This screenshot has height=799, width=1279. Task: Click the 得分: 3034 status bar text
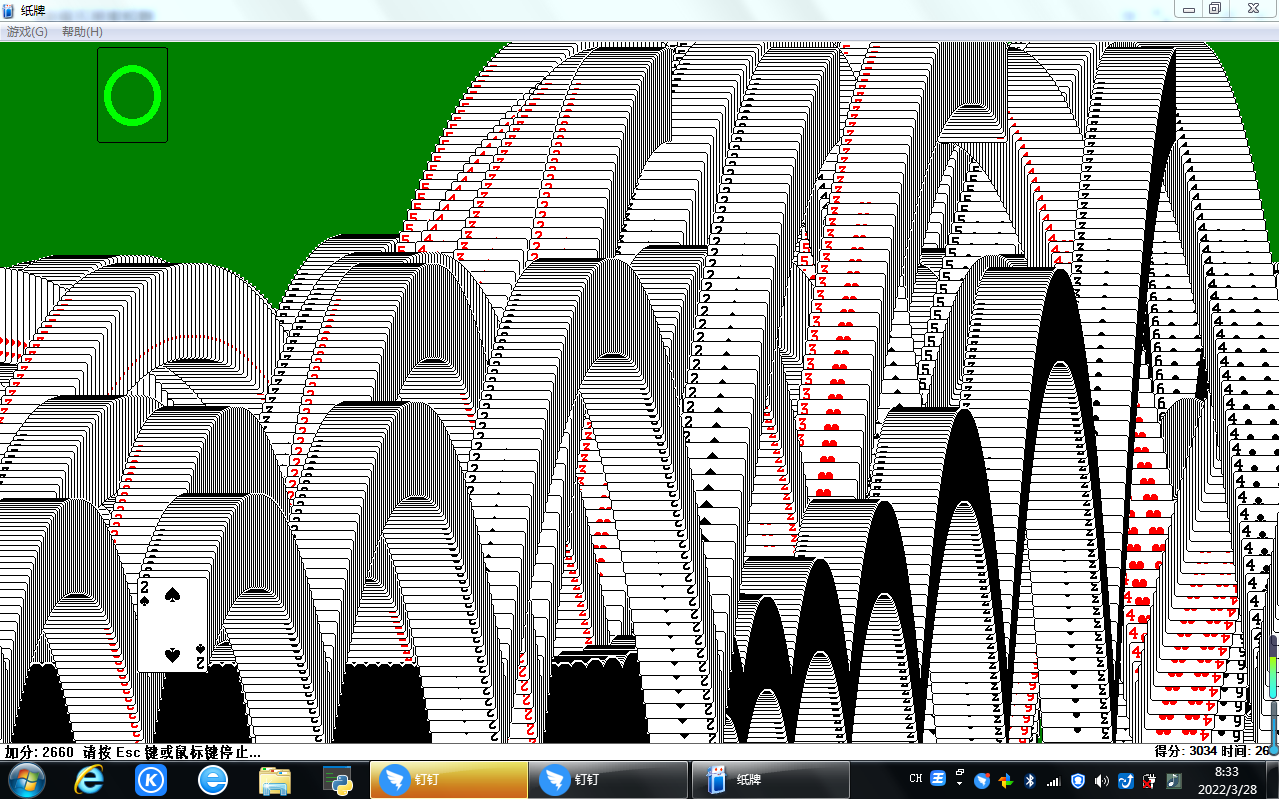point(1186,751)
